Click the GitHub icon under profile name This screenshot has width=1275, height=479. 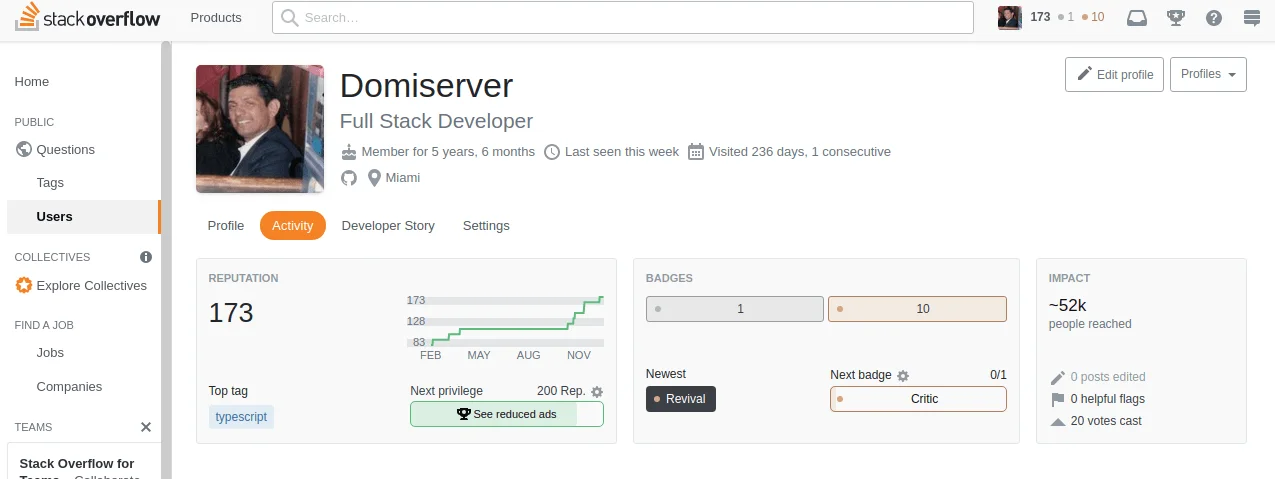tap(349, 178)
